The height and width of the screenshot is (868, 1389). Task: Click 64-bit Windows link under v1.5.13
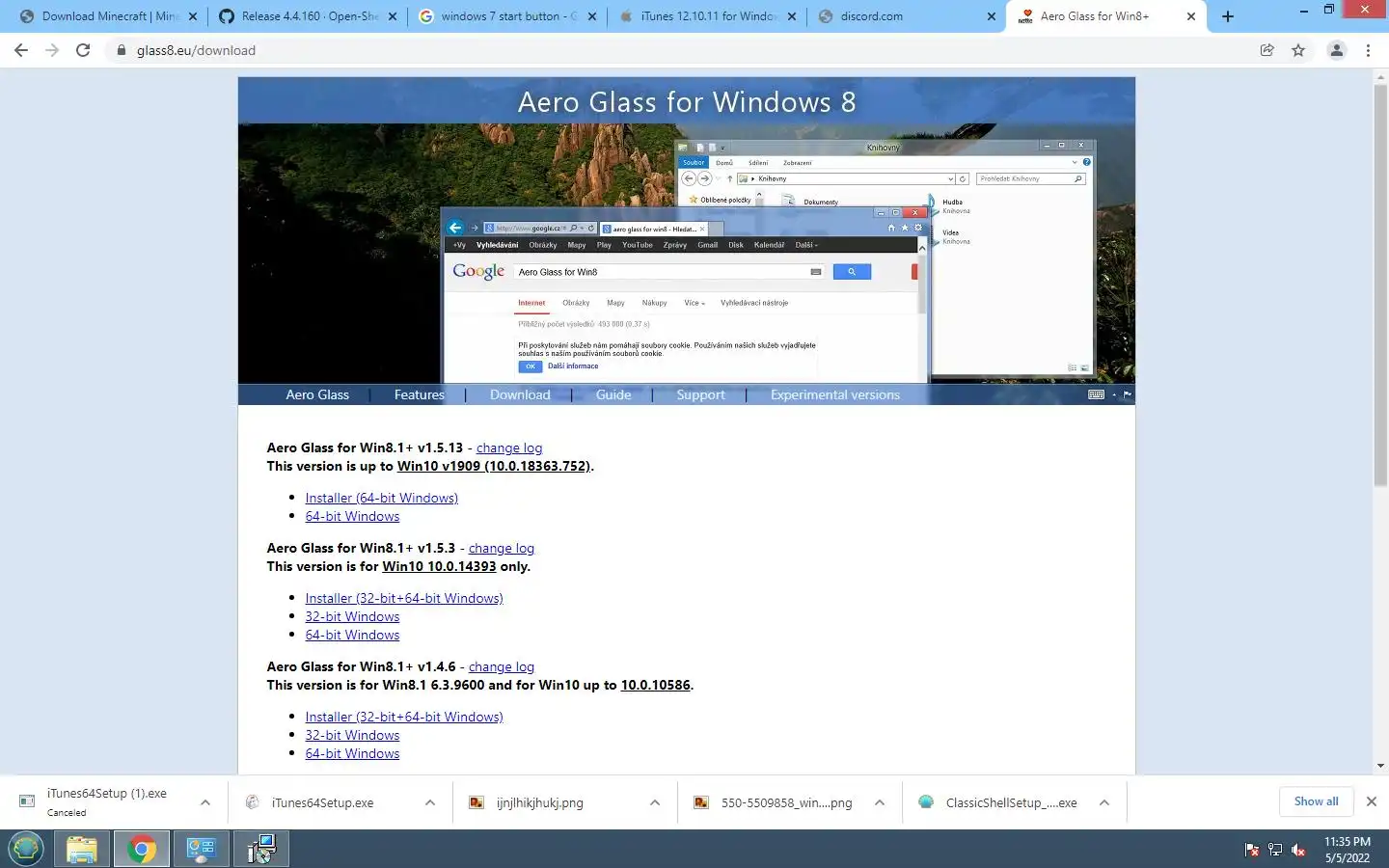point(352,516)
